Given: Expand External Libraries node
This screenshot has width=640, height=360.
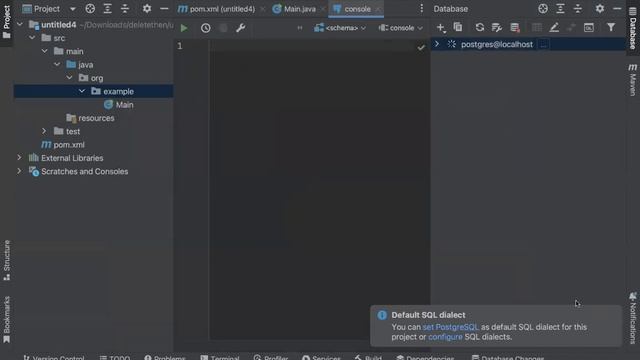Looking at the screenshot, I should 19,158.
